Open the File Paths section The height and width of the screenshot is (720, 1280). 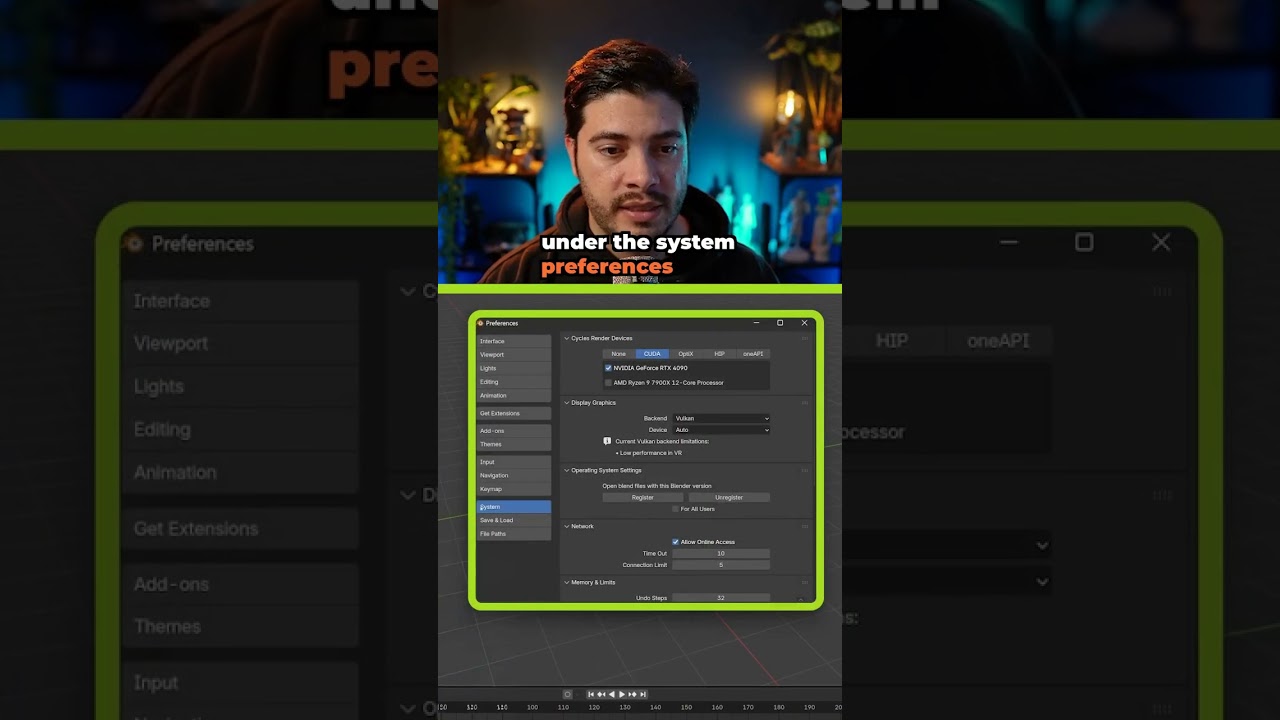point(514,534)
